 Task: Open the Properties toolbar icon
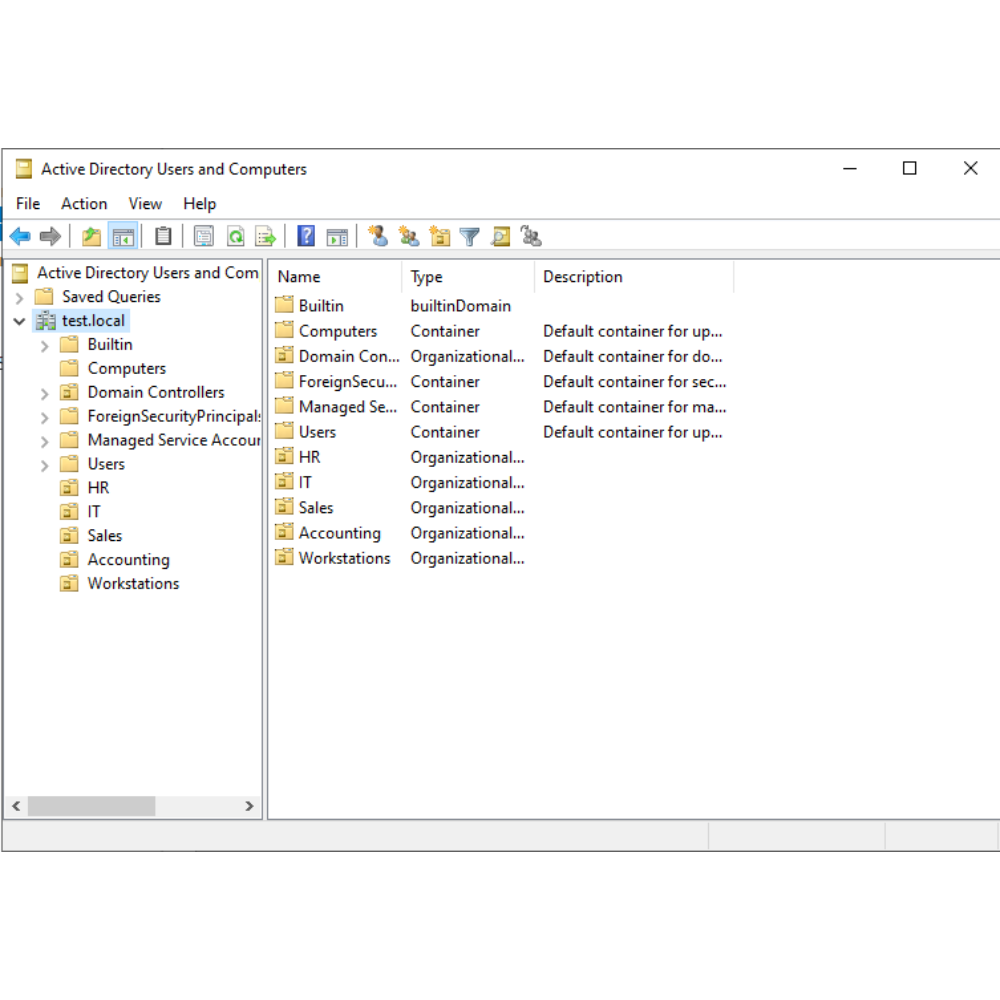click(204, 237)
